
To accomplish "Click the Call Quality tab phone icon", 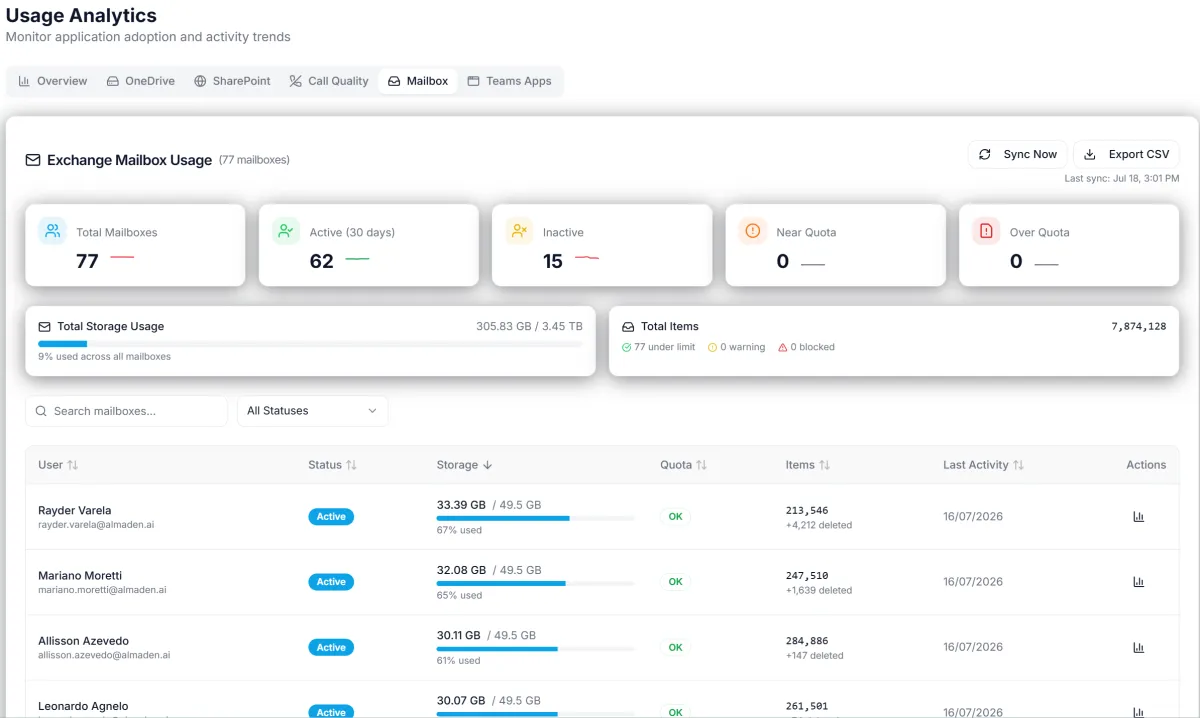I will (x=296, y=81).
